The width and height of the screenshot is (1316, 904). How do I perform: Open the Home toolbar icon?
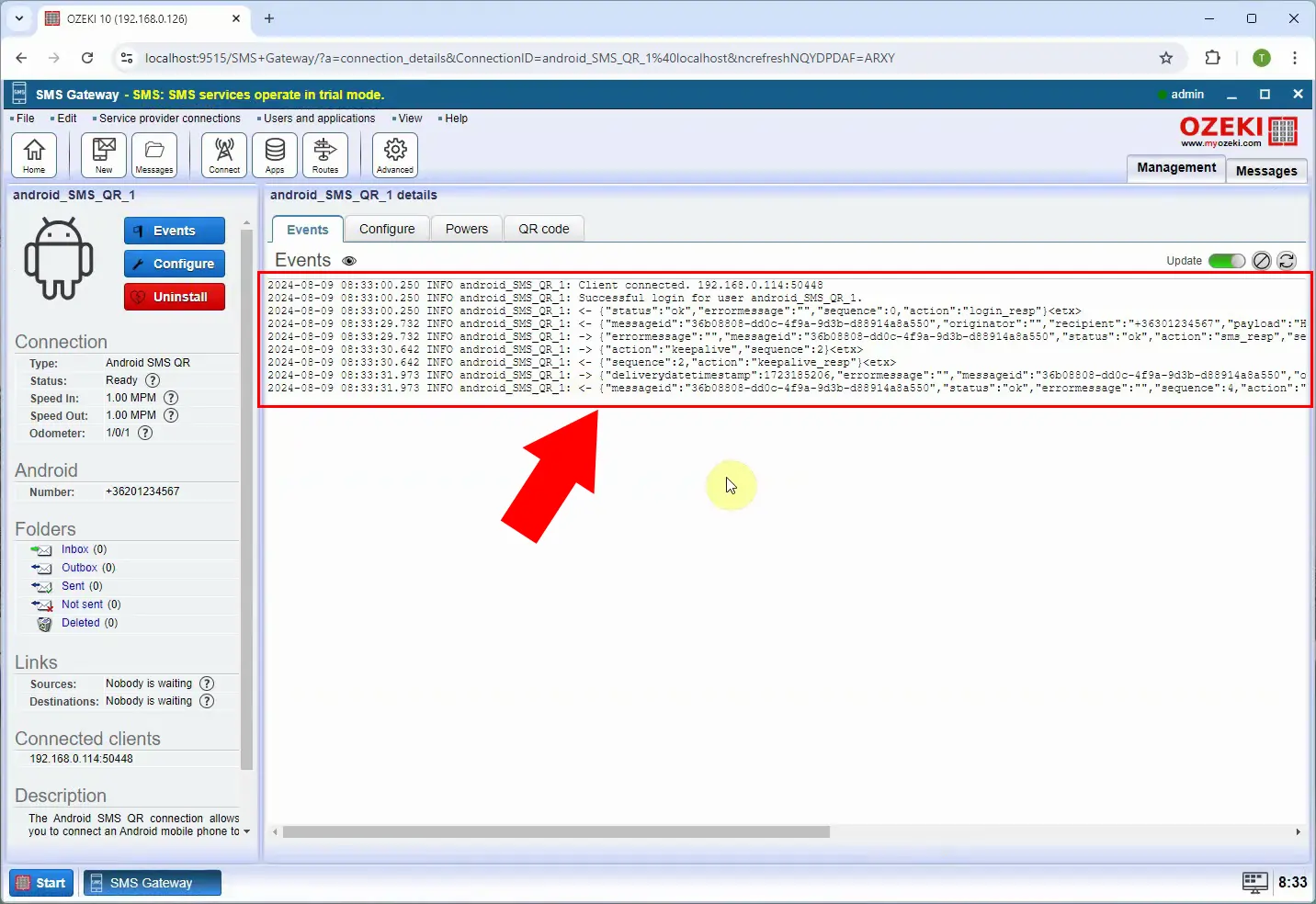(x=34, y=154)
